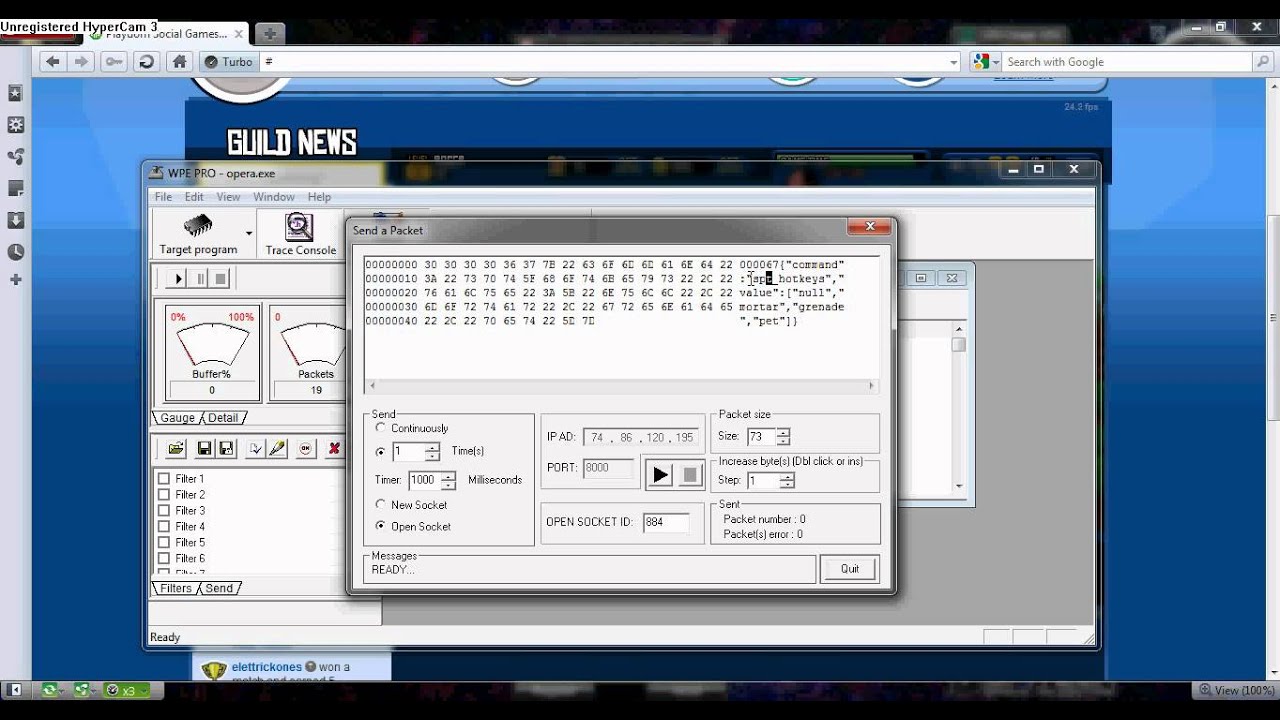This screenshot has height=720, width=1280.
Task: Click the Step value spinner arrows
Action: [x=787, y=480]
